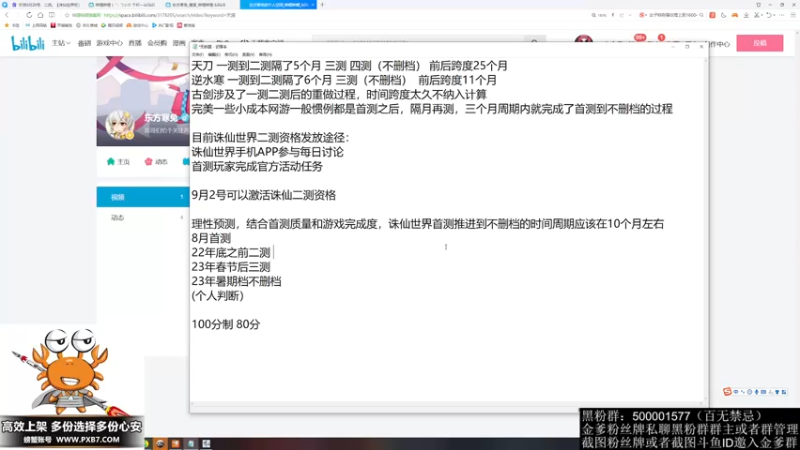Open Notepad 查看 menu
The width and height of the screenshot is (800, 450).
pos(248,55)
